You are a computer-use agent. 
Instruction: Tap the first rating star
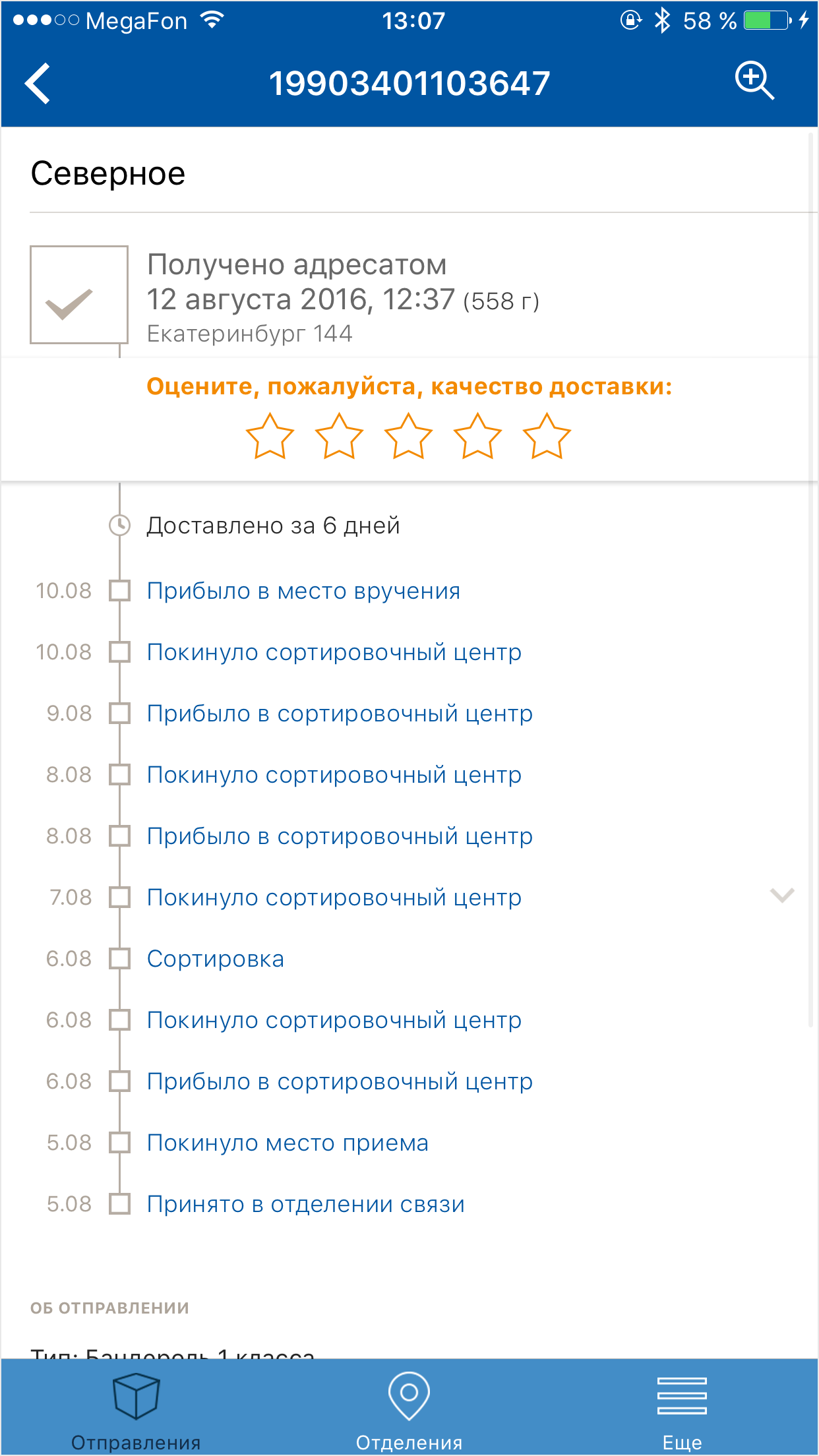point(270,436)
